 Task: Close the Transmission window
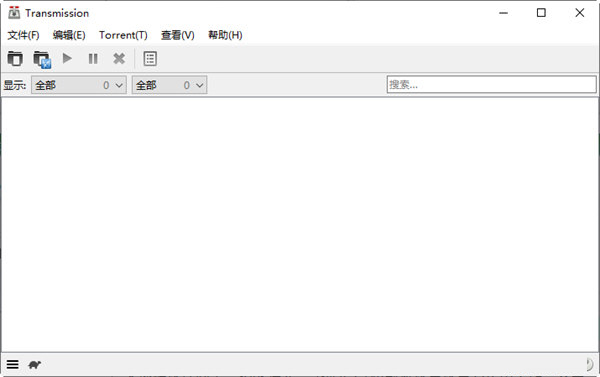(x=580, y=13)
